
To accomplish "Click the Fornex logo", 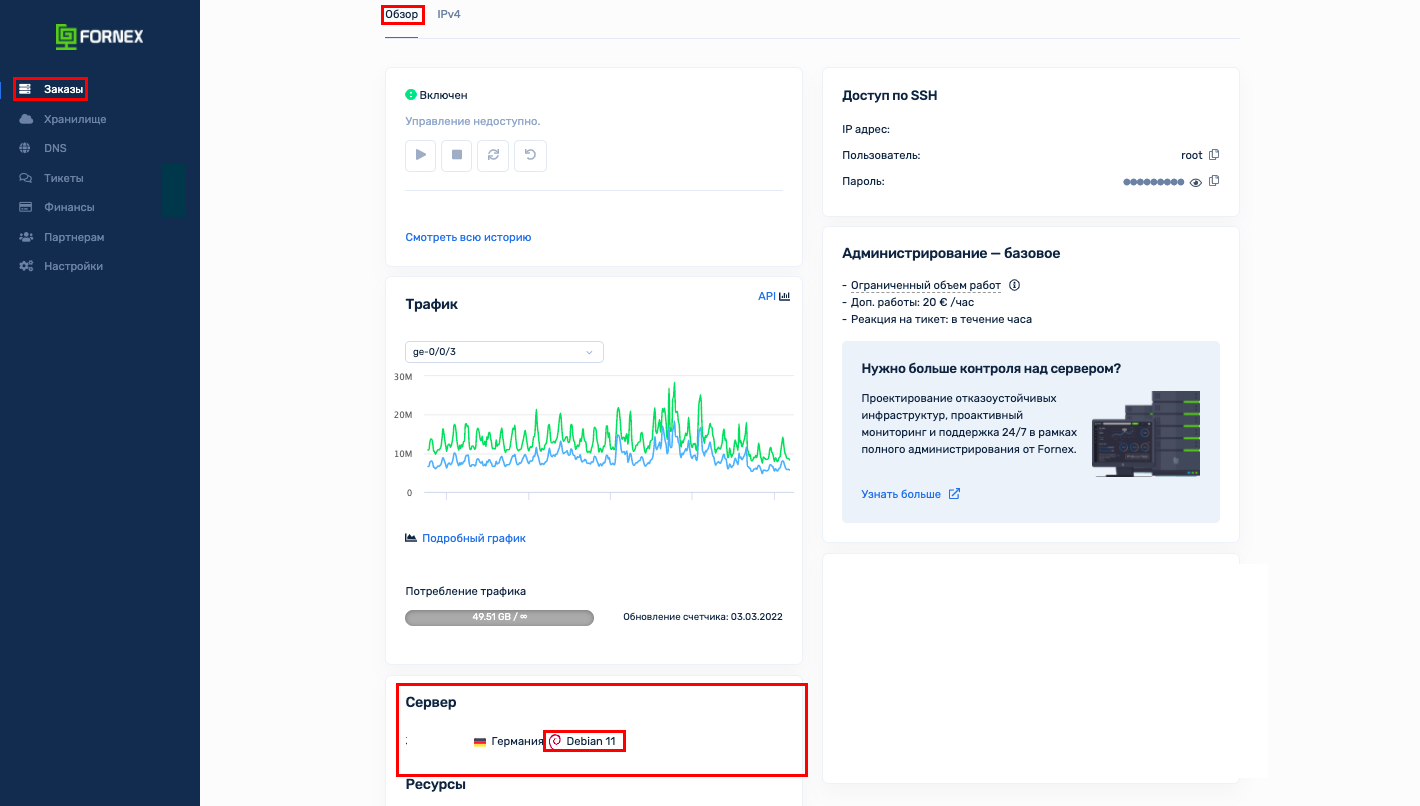I will pos(99,37).
